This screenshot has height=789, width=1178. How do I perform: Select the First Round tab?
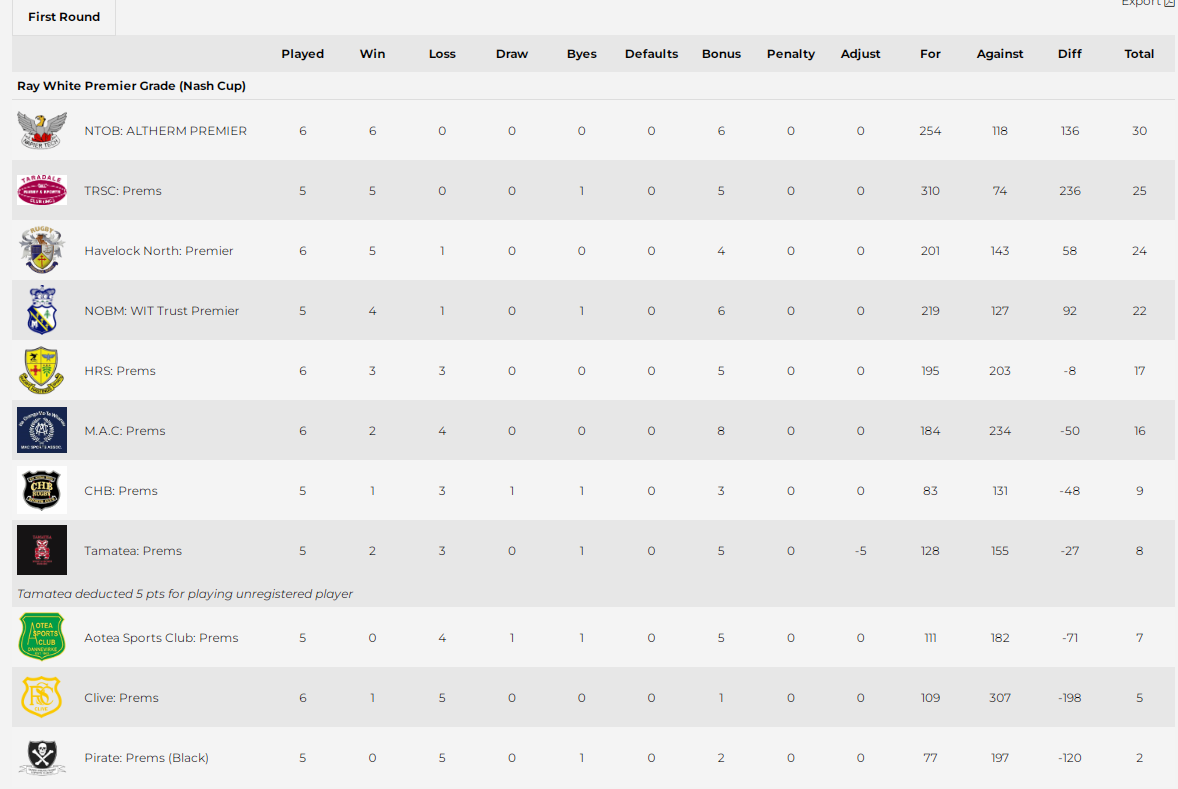[x=64, y=17]
